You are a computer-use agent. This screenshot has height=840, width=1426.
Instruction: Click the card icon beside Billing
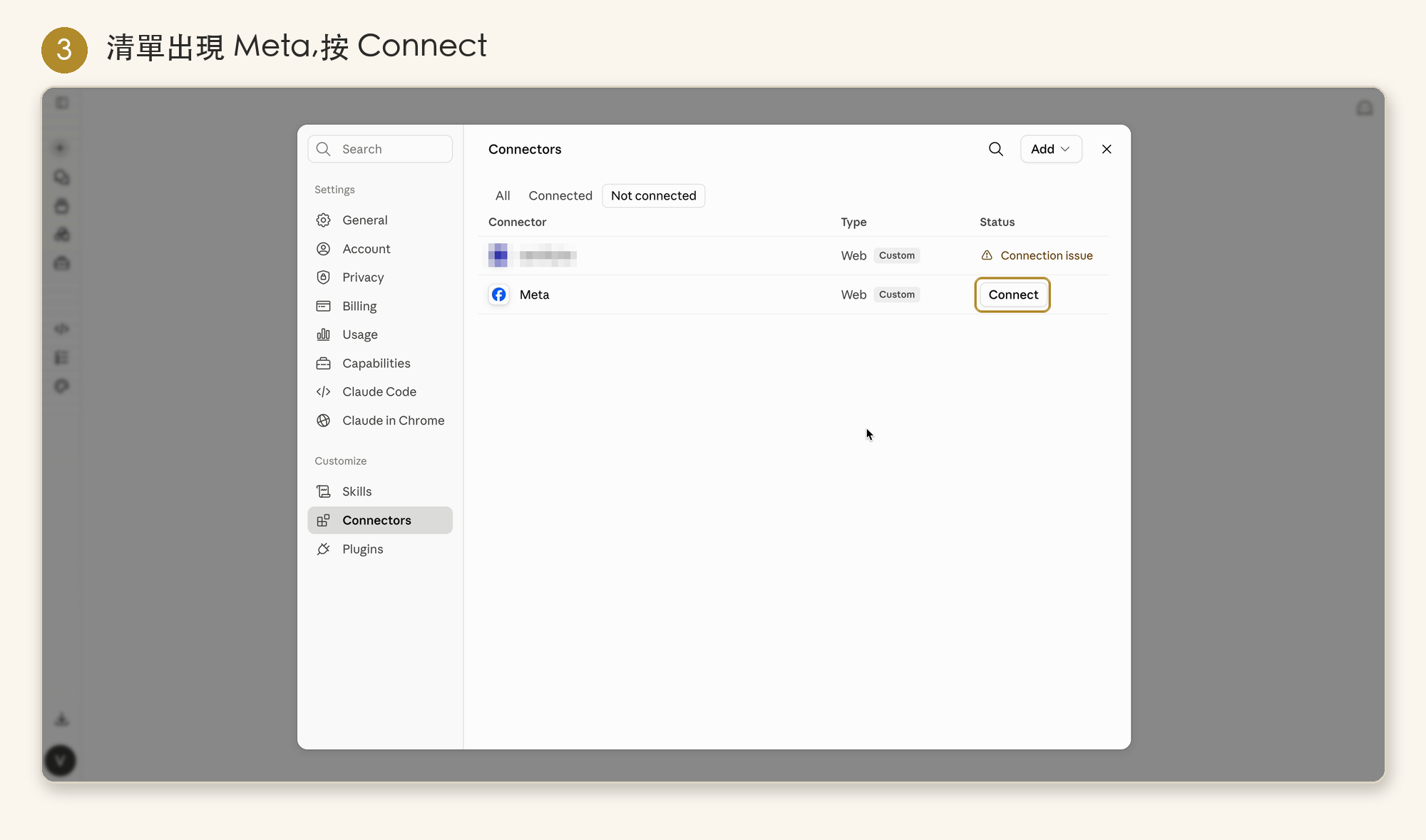point(323,306)
